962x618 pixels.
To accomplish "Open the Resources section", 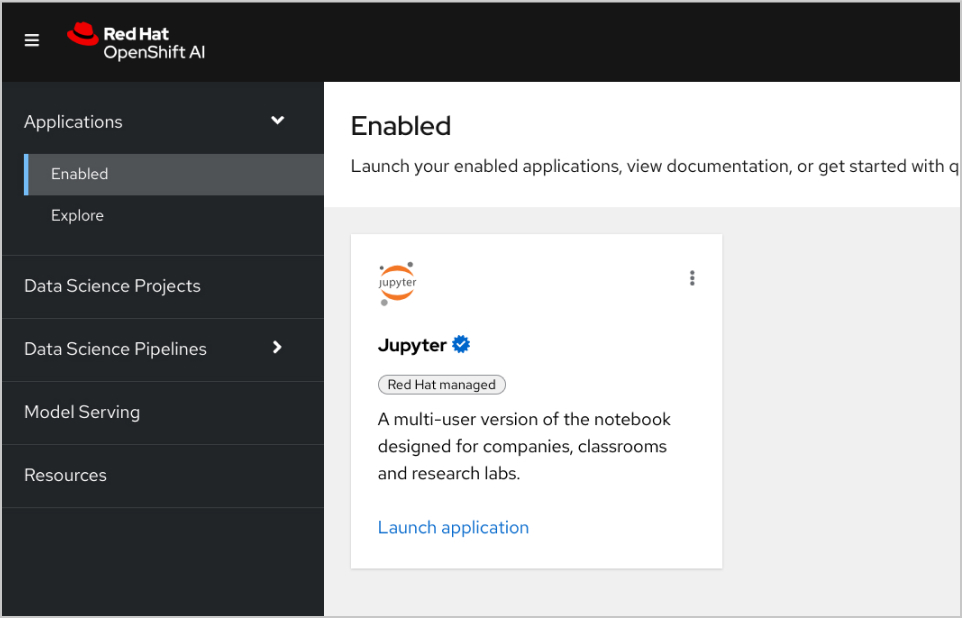I will click(x=65, y=475).
